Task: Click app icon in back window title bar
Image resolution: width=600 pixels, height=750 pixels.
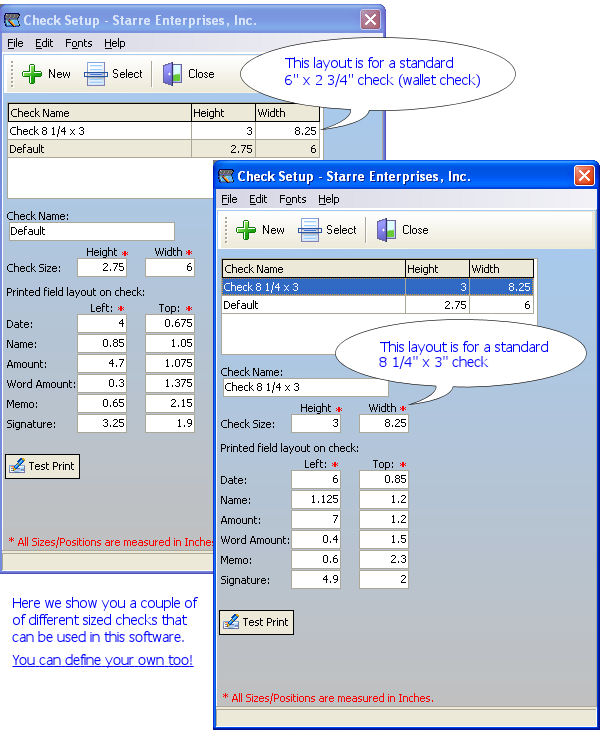Action: (x=12, y=20)
